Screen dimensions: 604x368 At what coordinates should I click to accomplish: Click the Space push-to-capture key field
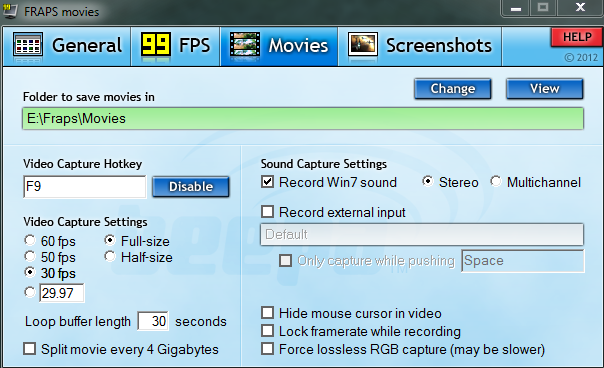tap(523, 261)
